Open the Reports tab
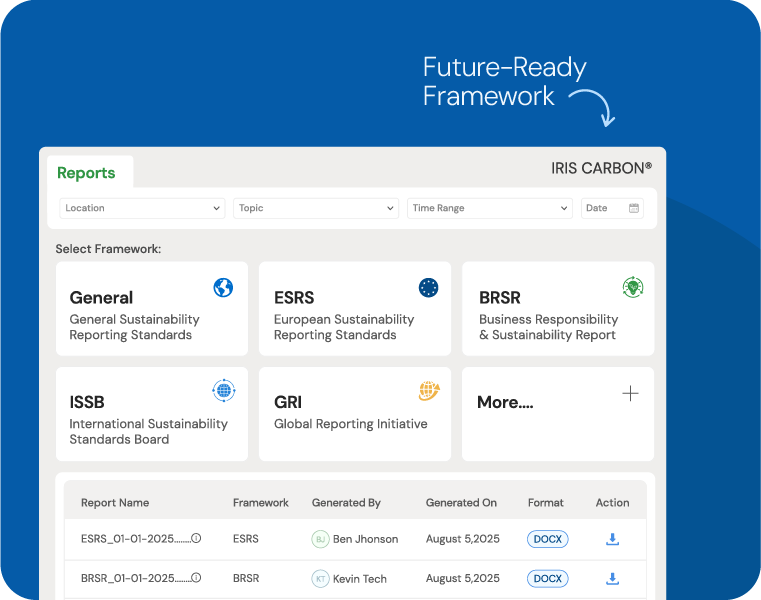 point(86,173)
